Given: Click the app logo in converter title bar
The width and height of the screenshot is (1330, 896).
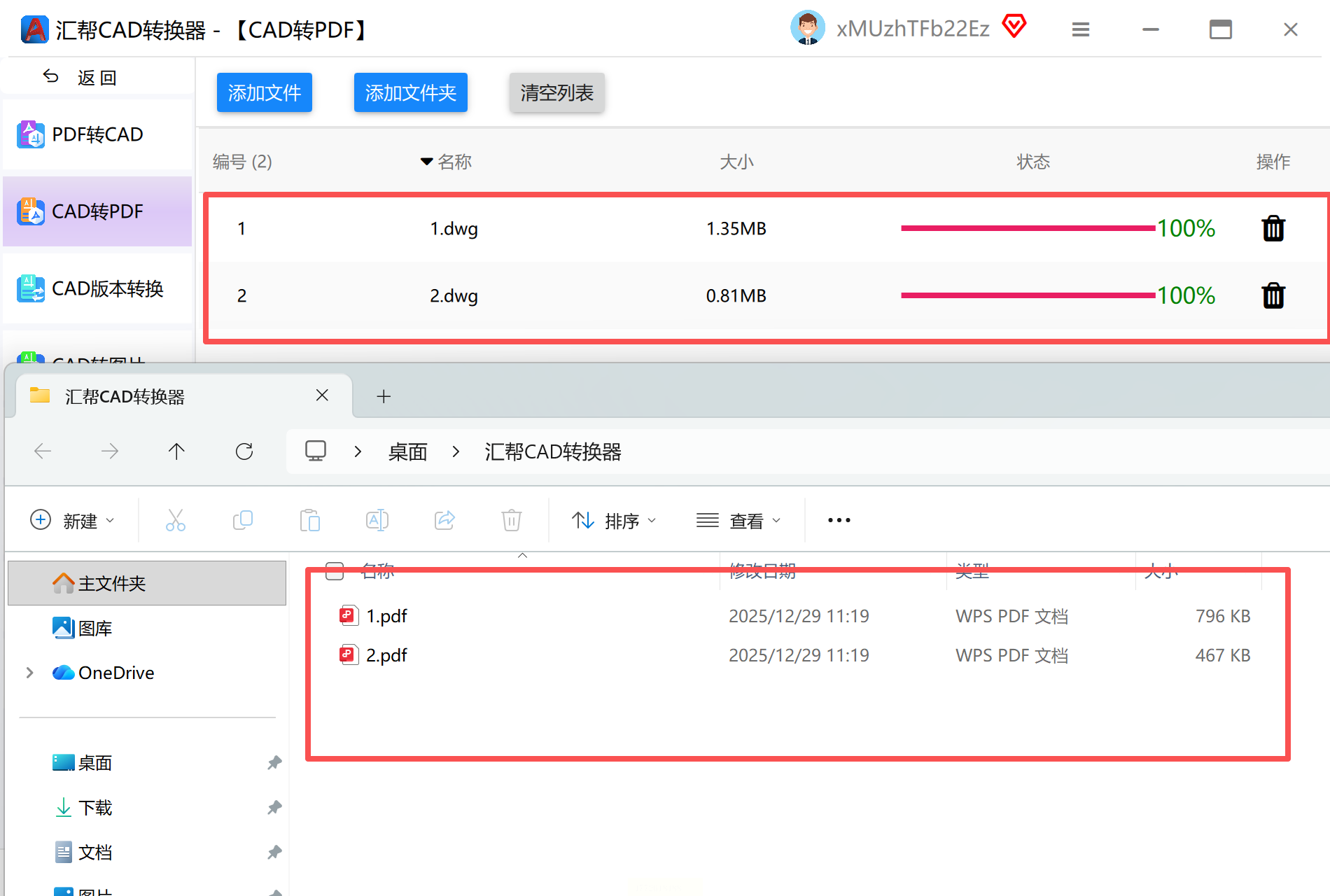Looking at the screenshot, I should click(x=34, y=29).
